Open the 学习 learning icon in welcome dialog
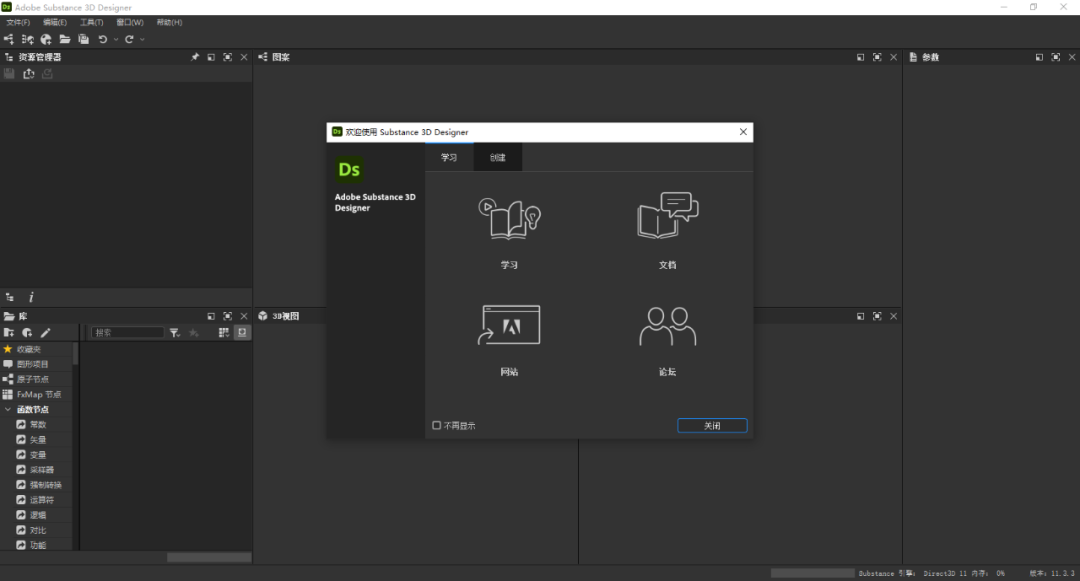Viewport: 1080px width, 581px height. (x=510, y=219)
